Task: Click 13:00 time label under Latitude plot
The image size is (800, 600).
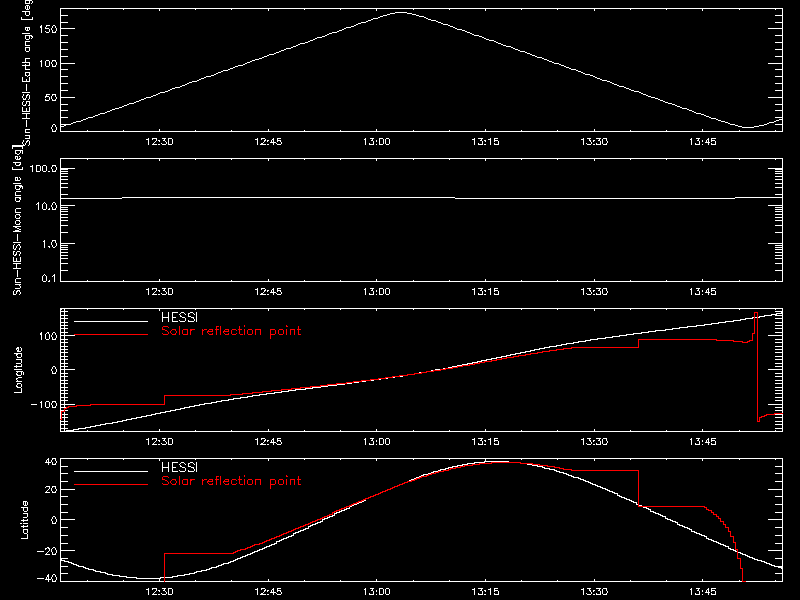Action: [x=377, y=592]
